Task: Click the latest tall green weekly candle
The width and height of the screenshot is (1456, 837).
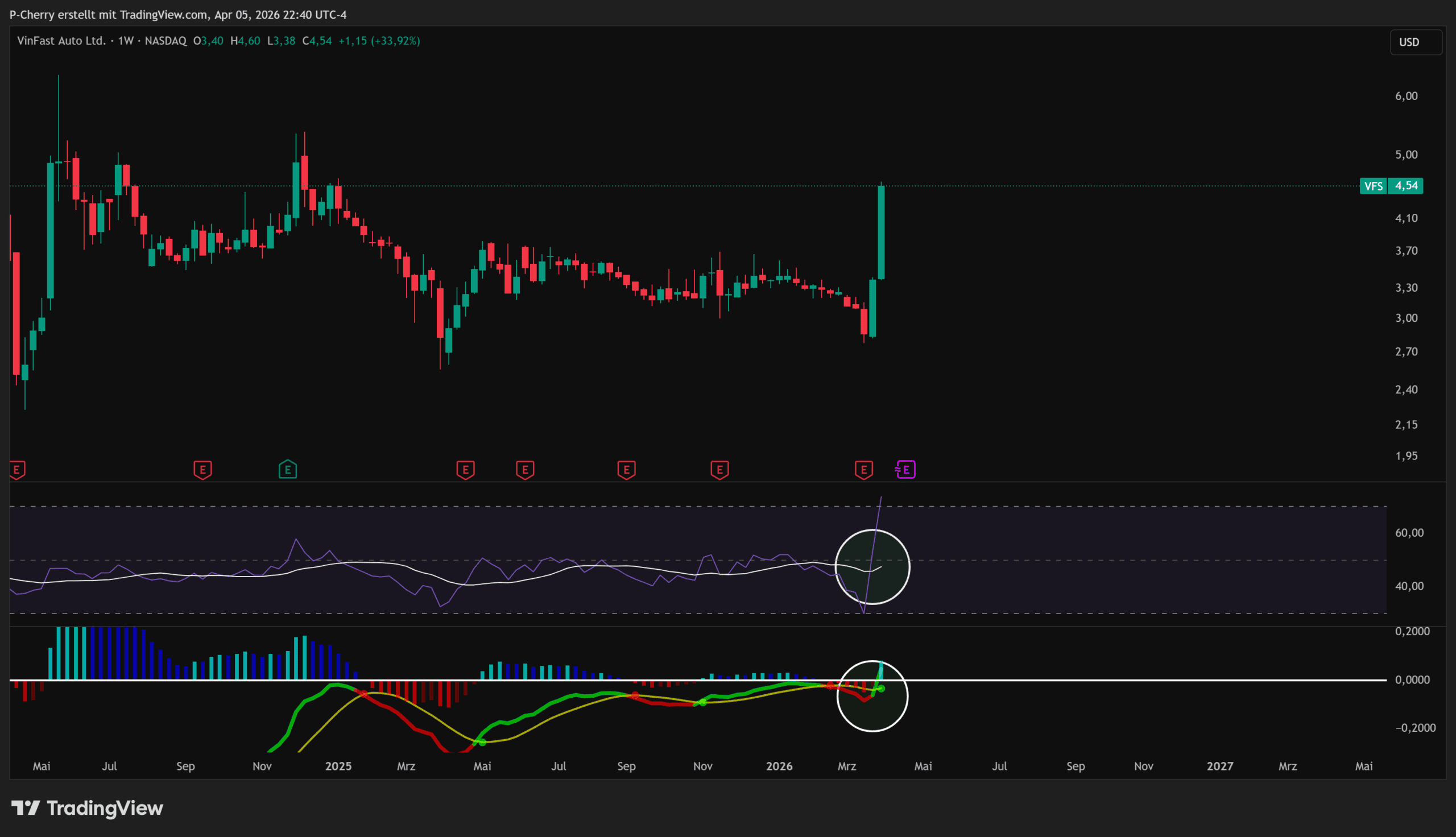Action: [x=881, y=232]
